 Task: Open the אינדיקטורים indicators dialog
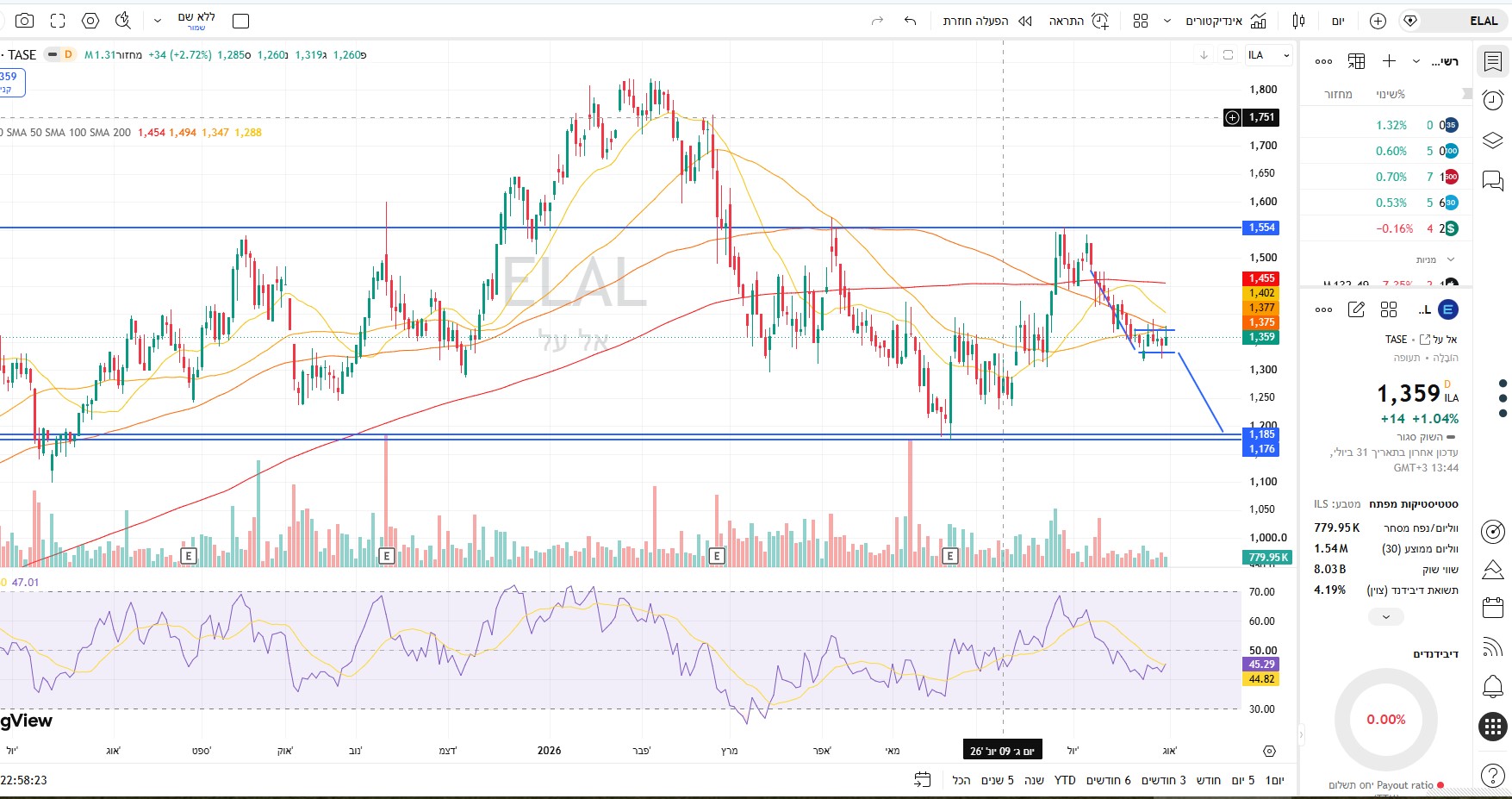point(1226,21)
